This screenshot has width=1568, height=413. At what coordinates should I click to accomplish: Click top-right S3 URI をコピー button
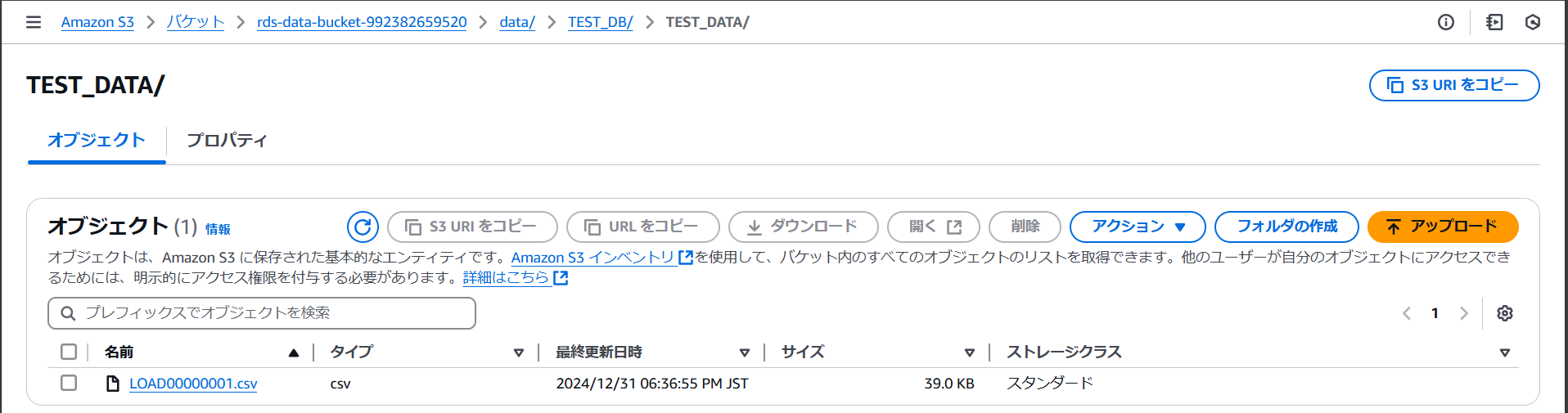(x=1454, y=85)
